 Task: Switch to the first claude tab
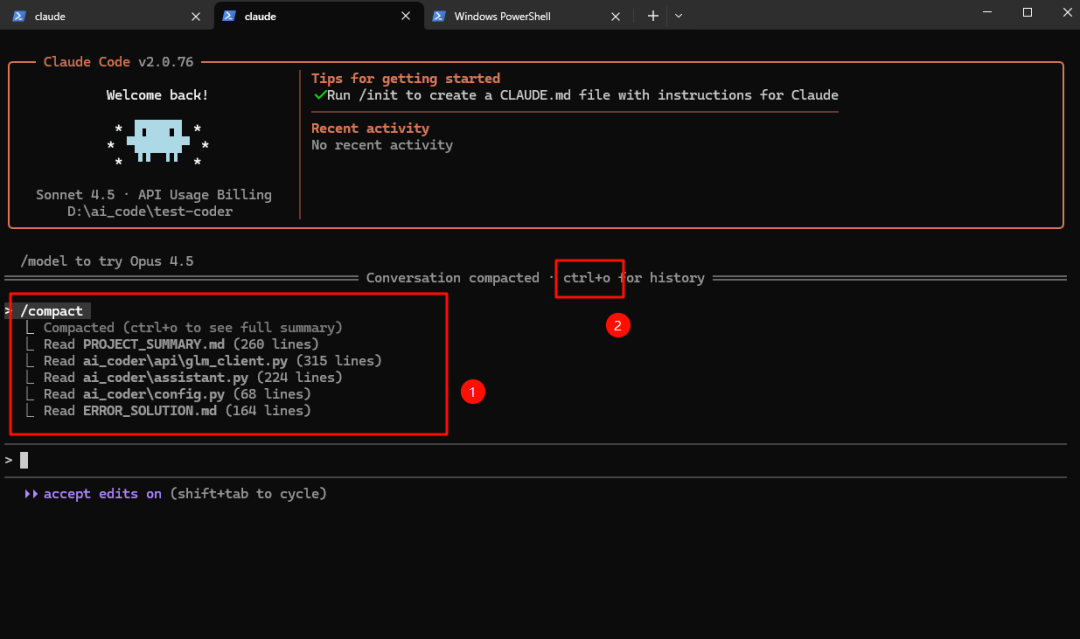pyautogui.click(x=107, y=16)
